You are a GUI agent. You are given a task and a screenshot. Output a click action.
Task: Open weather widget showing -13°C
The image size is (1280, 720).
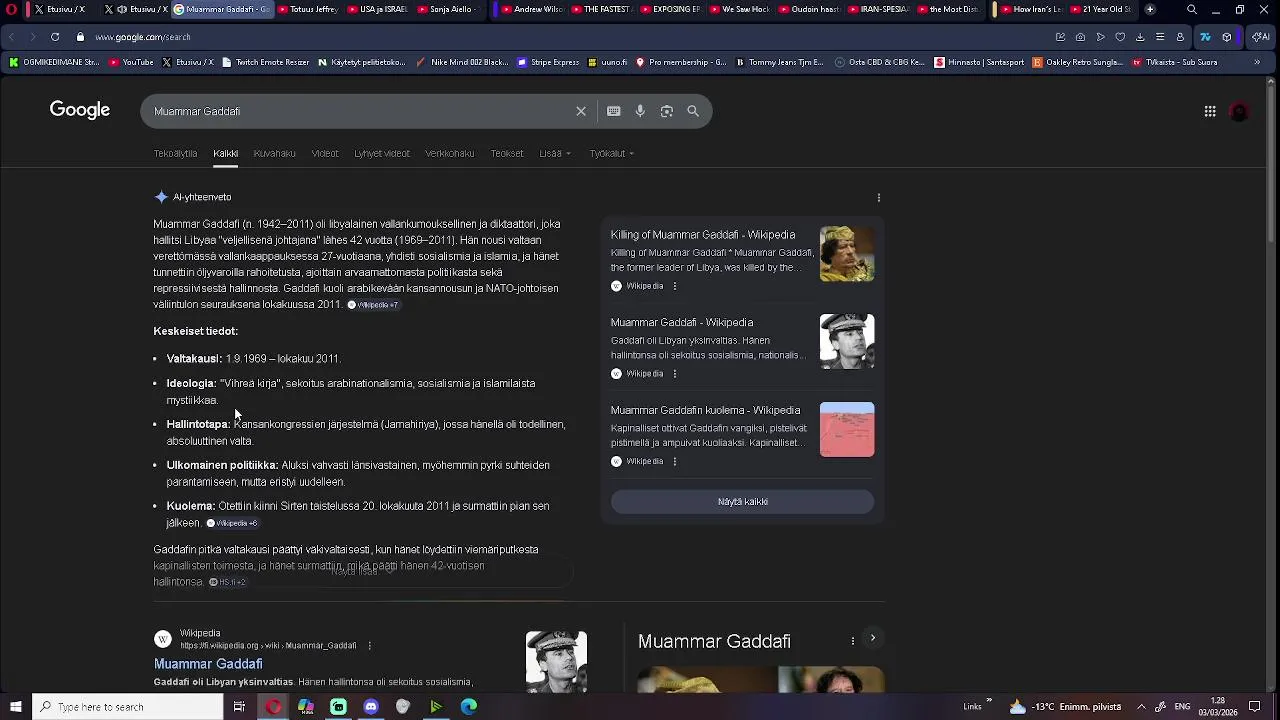1065,707
